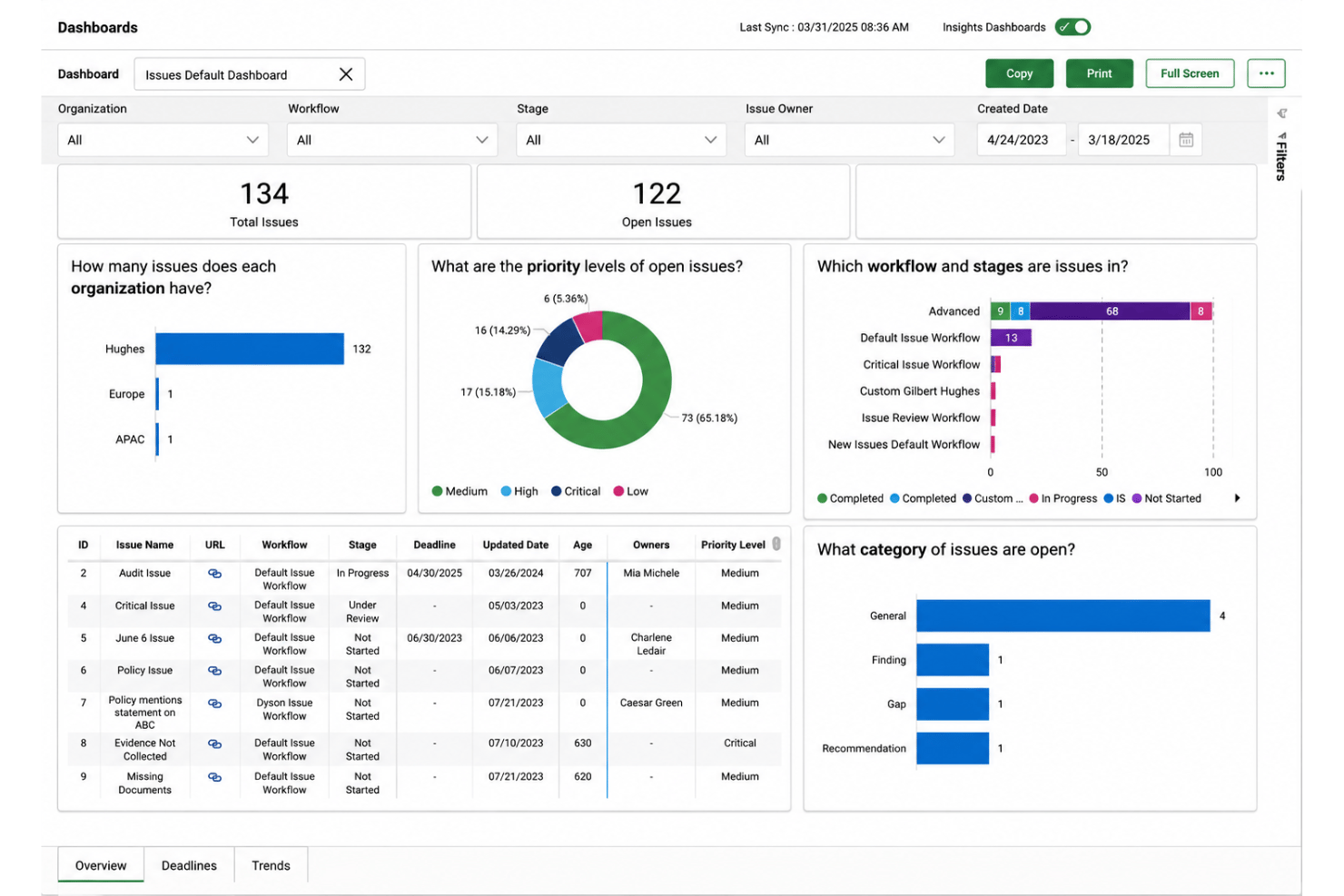The image size is (1344, 896).
Task: Click the 122 Open Issues card
Action: pyautogui.click(x=663, y=202)
